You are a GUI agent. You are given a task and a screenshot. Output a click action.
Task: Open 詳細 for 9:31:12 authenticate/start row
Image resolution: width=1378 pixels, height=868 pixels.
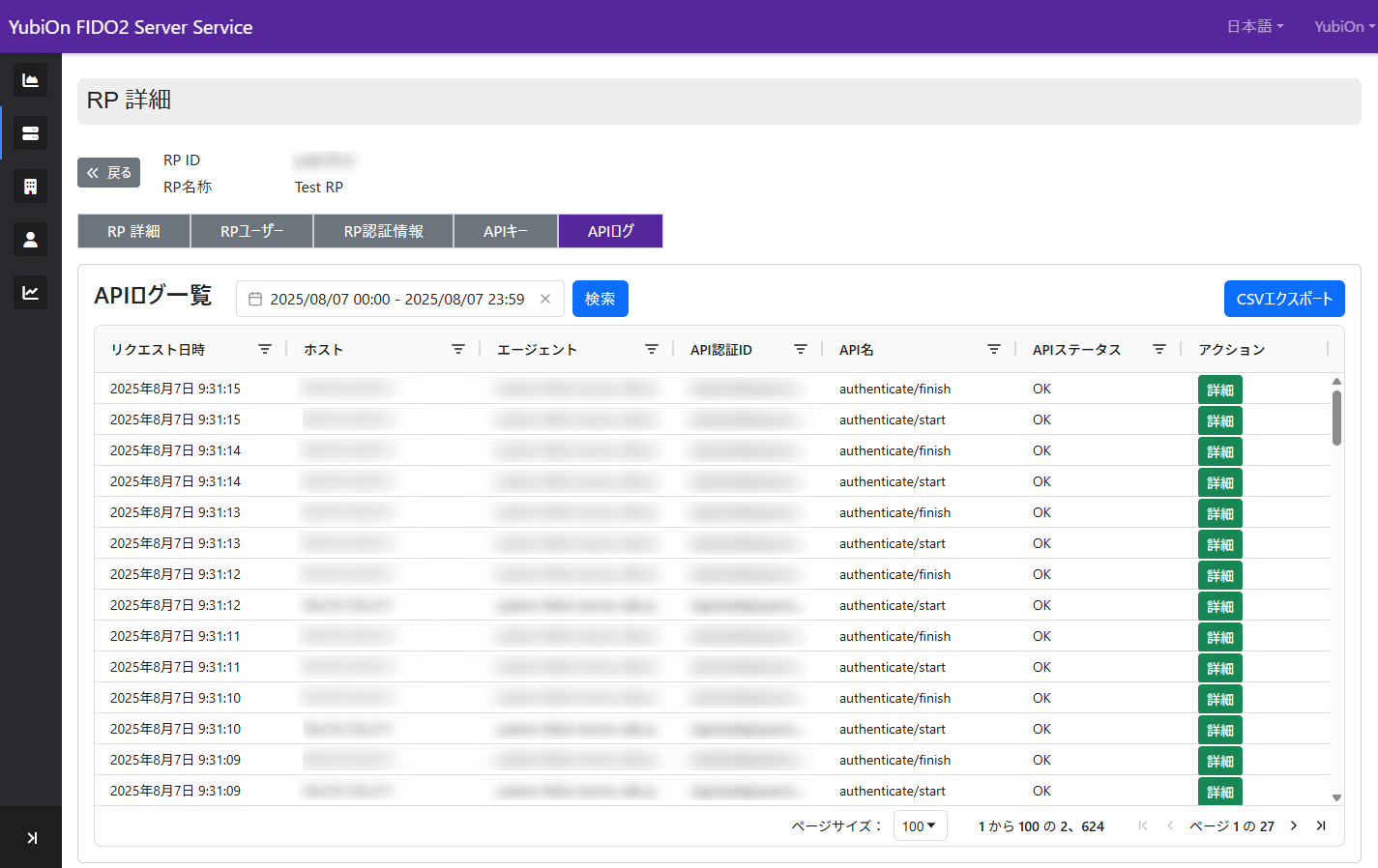tap(1220, 606)
